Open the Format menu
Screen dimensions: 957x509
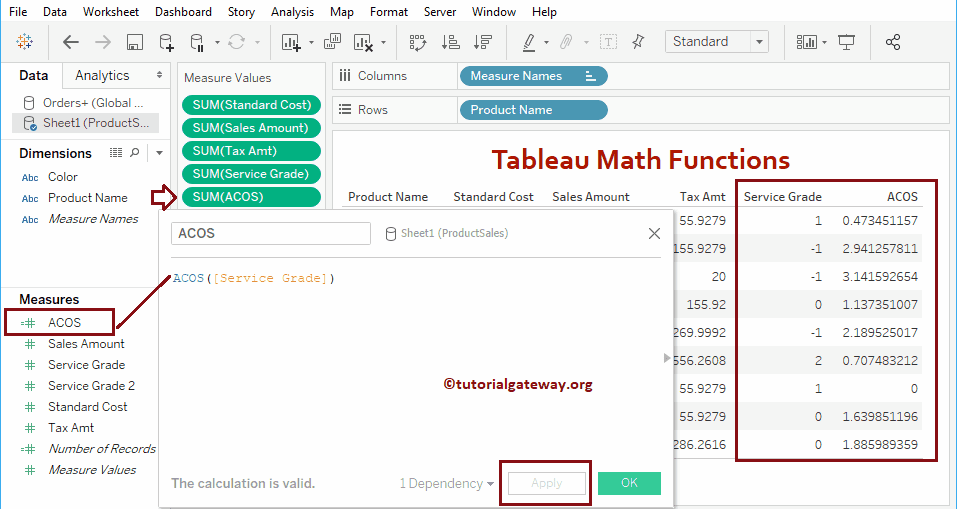tap(389, 12)
